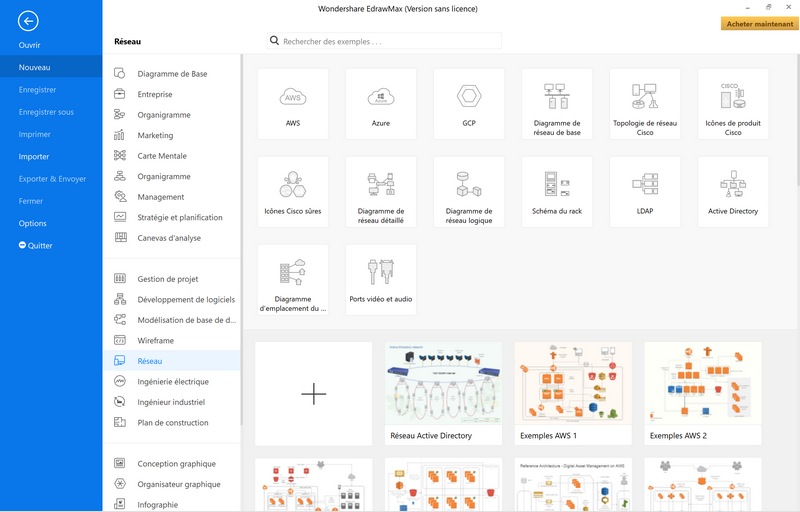This screenshot has height=512, width=800.
Task: Open the GCP hexagon template
Action: click(x=469, y=104)
